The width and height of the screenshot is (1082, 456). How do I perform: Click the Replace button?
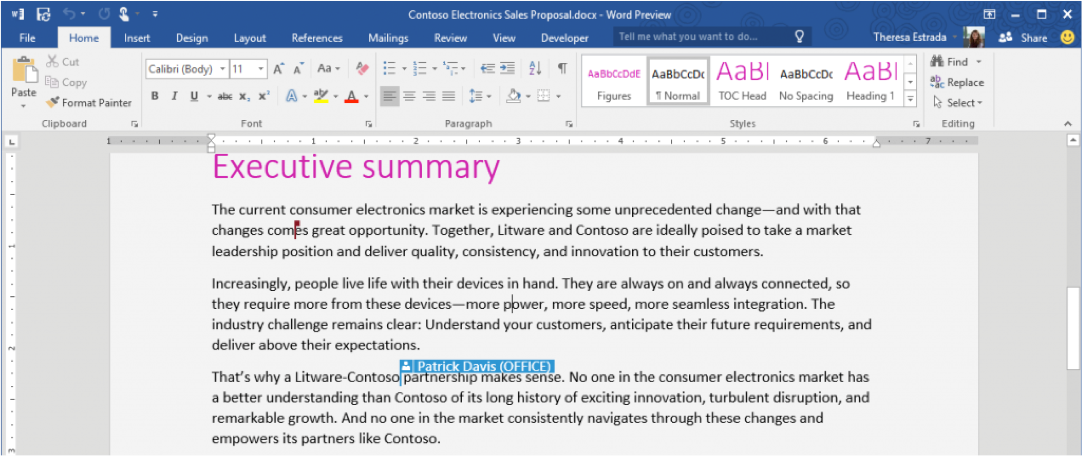(x=956, y=82)
